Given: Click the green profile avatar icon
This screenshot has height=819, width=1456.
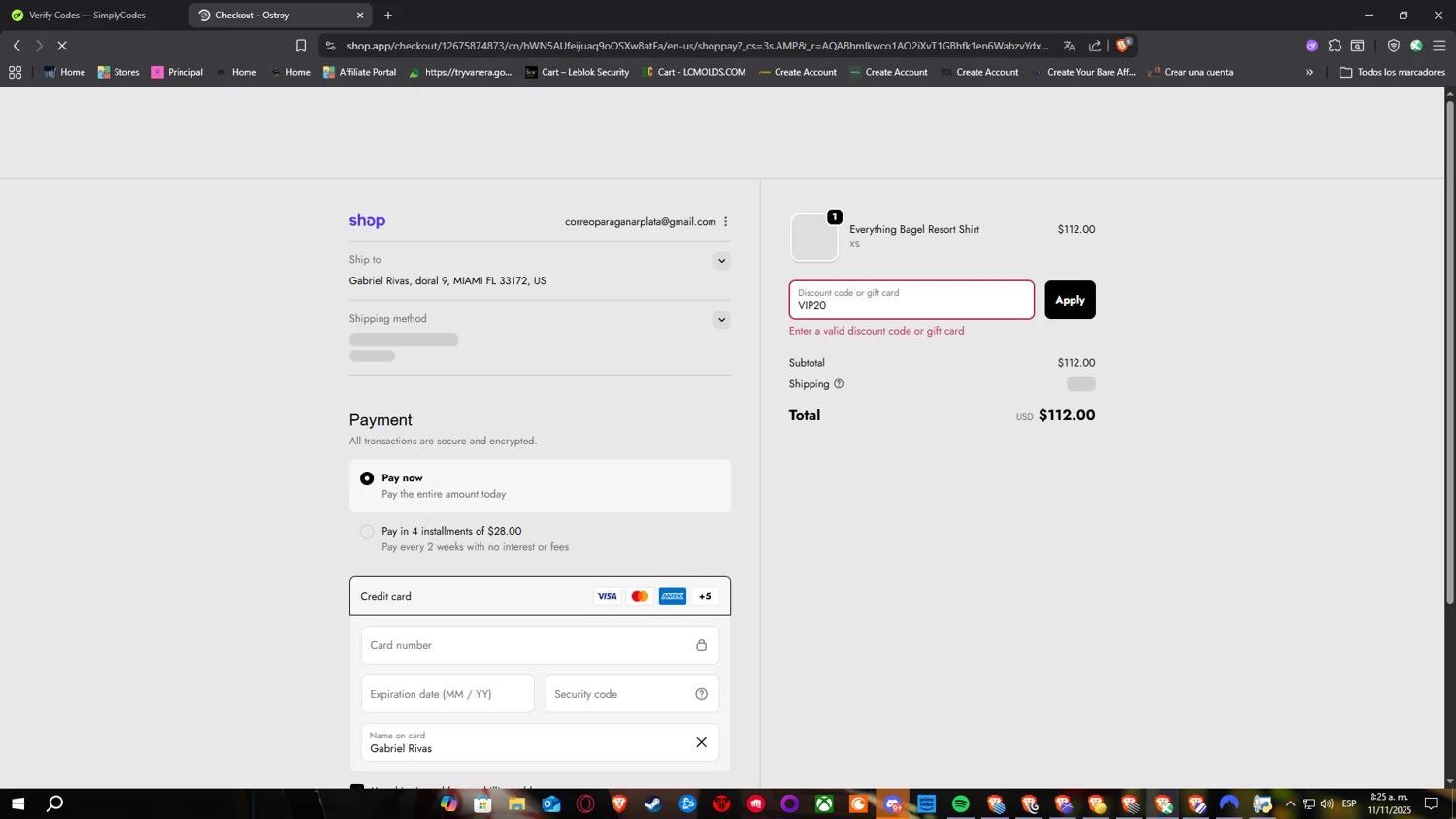Looking at the screenshot, I should [1416, 46].
